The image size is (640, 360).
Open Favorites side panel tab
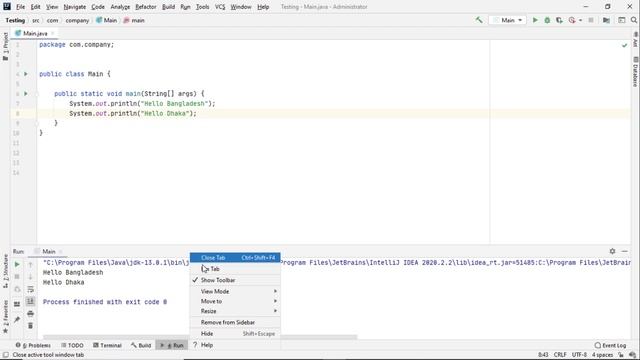point(5,317)
